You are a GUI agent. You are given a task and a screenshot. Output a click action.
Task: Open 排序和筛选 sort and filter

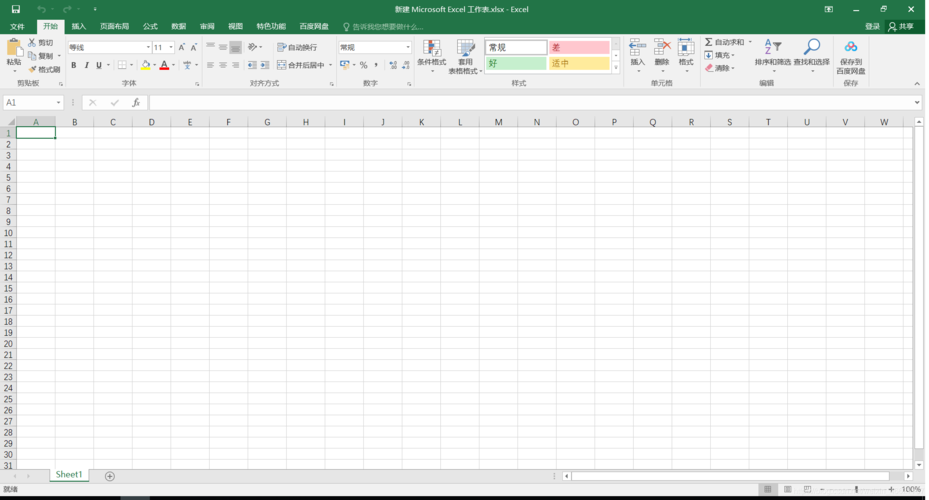[x=773, y=56]
